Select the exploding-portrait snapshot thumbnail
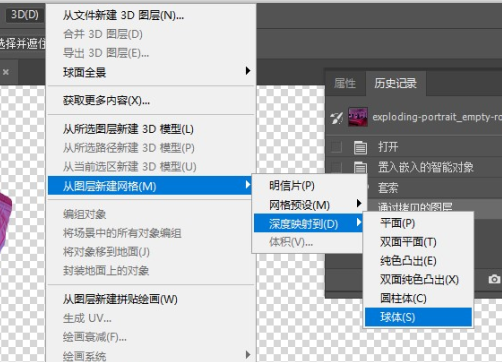This screenshot has width=502, height=362. [358, 117]
